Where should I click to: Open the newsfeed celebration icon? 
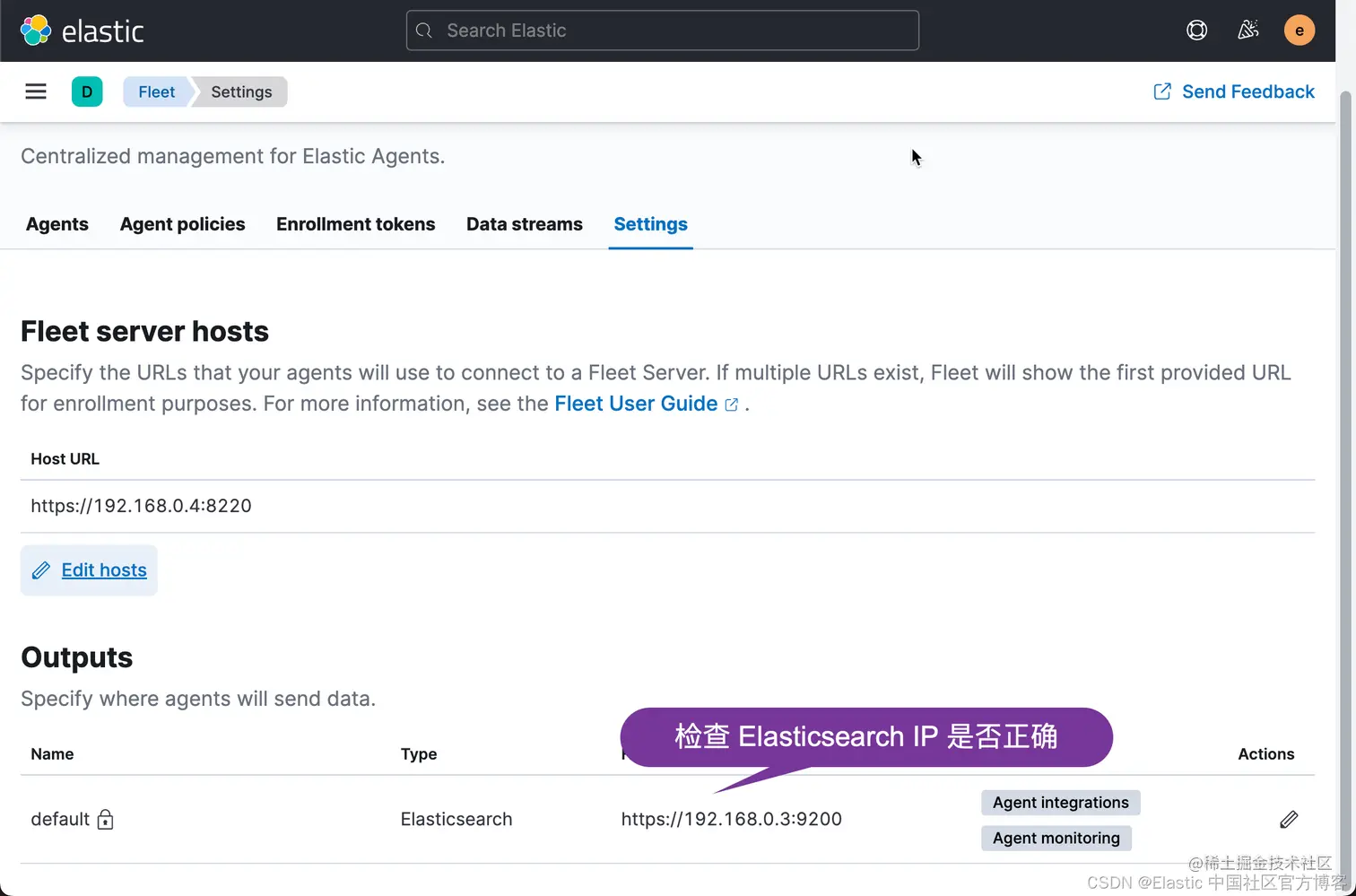pyautogui.click(x=1247, y=30)
